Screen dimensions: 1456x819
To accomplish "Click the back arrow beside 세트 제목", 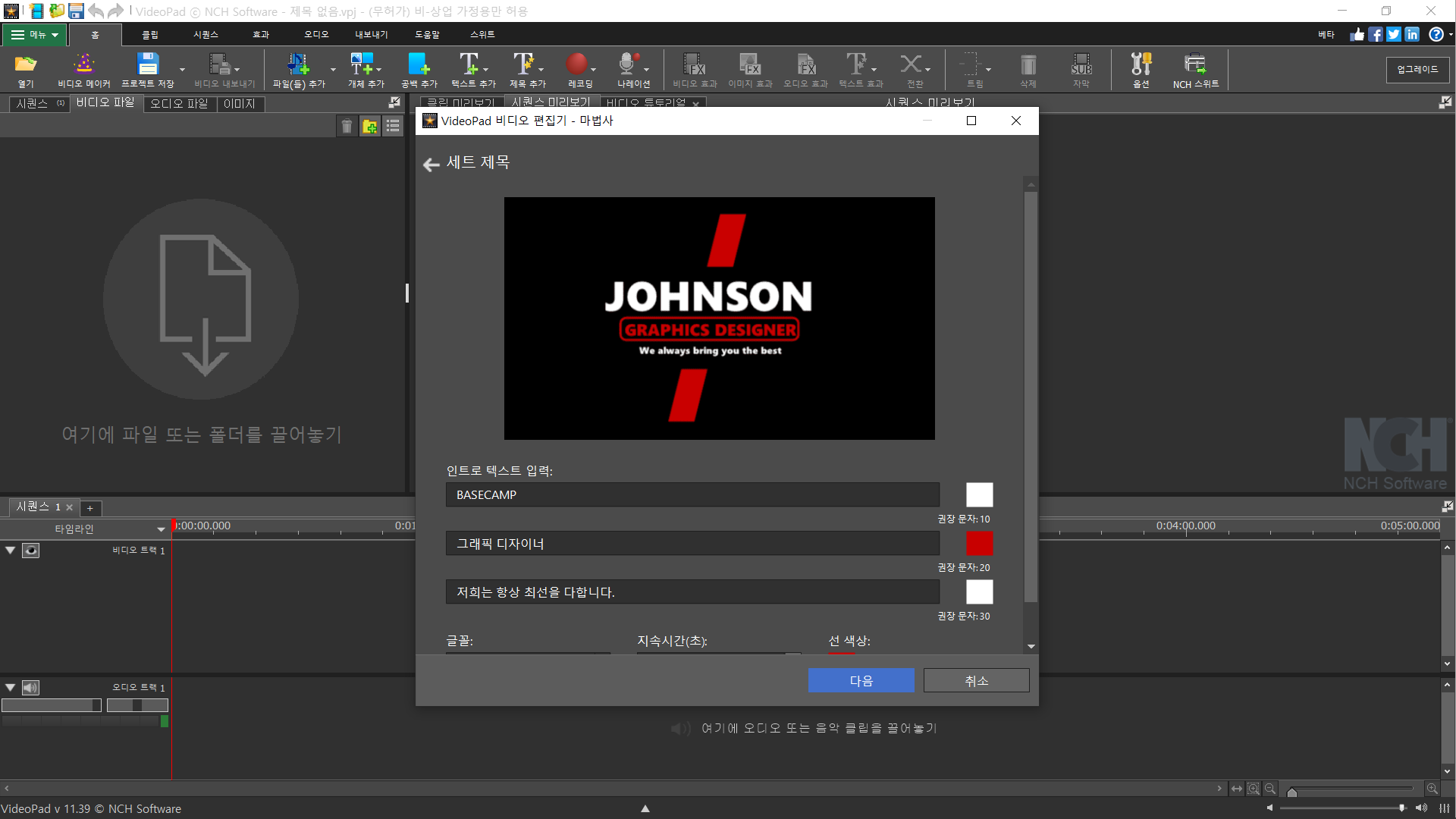I will coord(431,164).
